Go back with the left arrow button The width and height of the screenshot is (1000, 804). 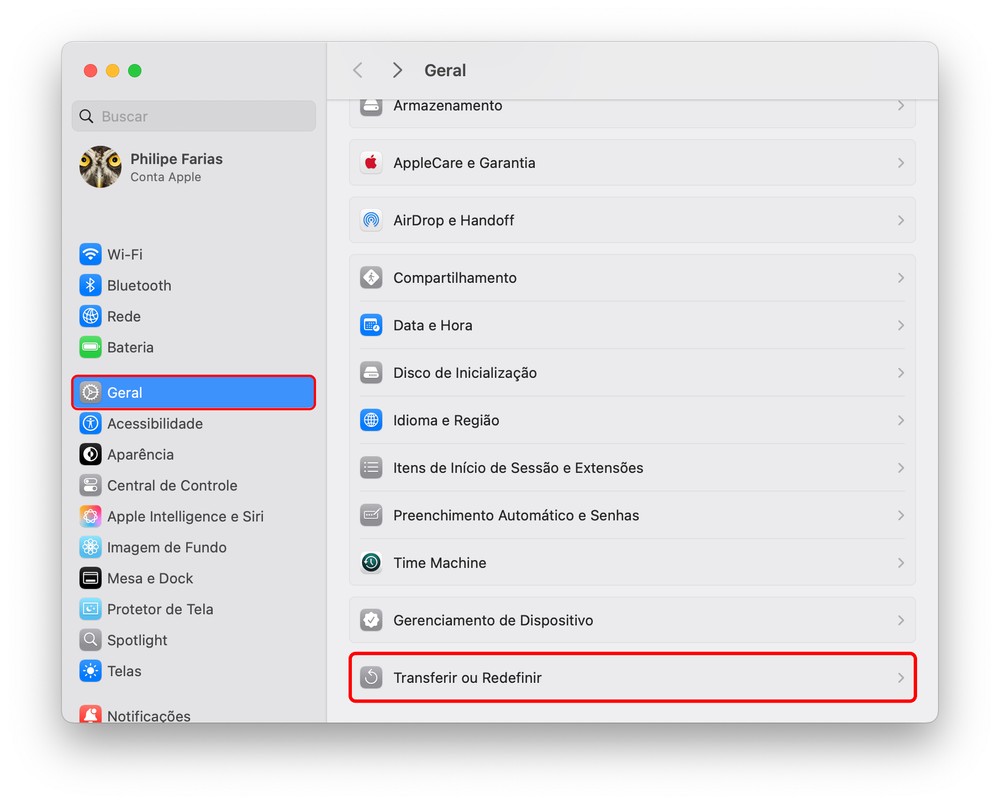pyautogui.click(x=358, y=70)
